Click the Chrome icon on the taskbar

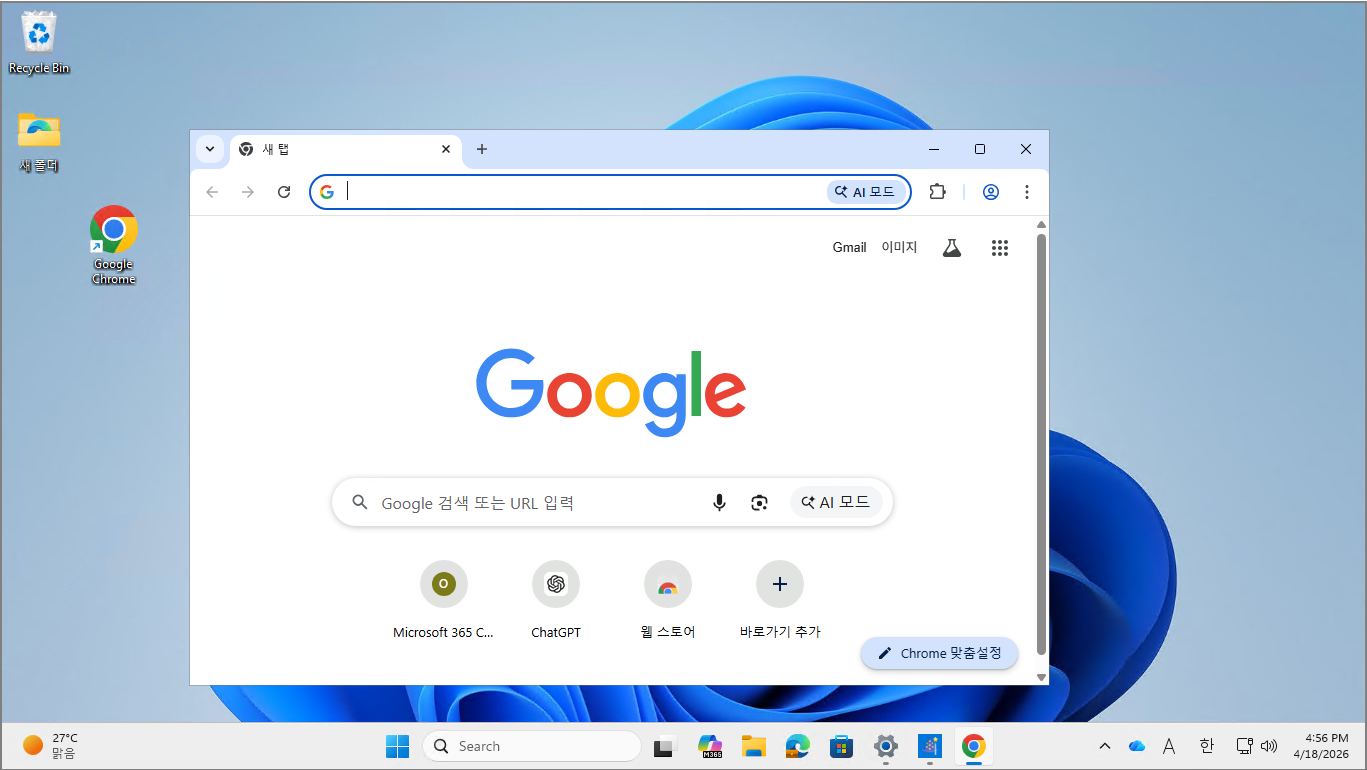tap(973, 746)
